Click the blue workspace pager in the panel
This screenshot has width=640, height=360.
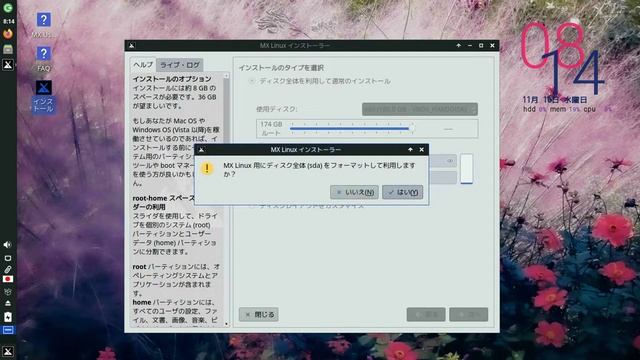click(8, 330)
